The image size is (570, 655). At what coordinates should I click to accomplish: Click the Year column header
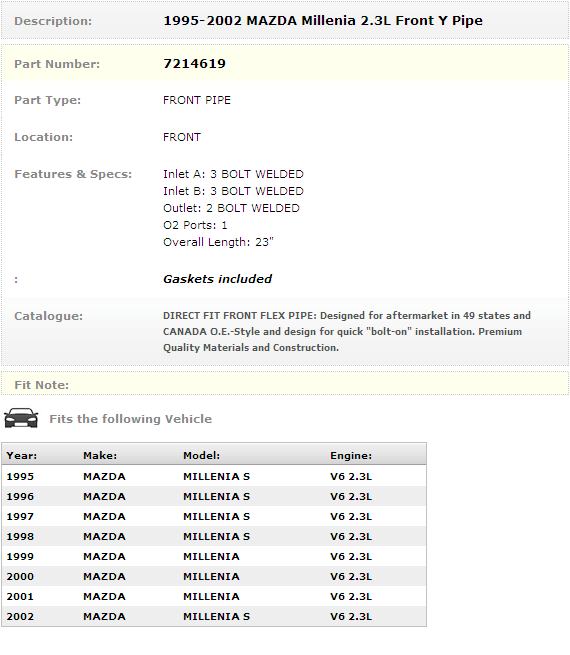(x=22, y=455)
